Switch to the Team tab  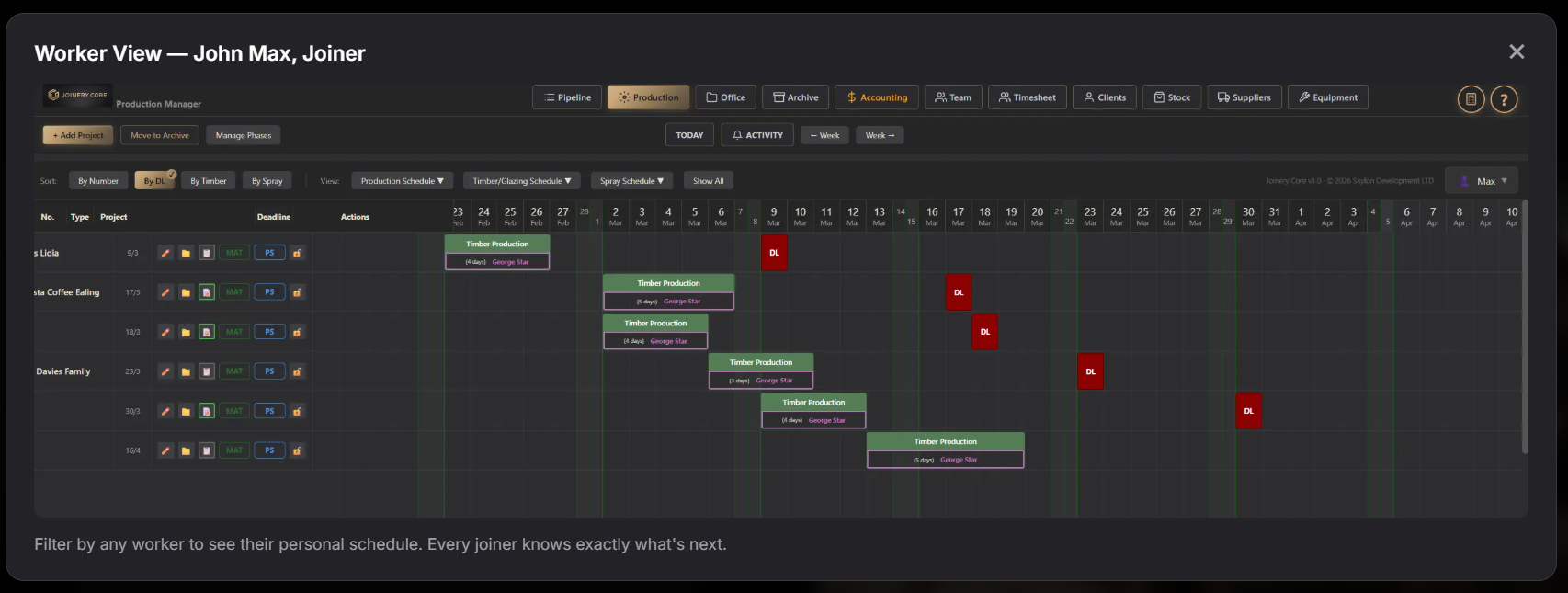tap(953, 97)
